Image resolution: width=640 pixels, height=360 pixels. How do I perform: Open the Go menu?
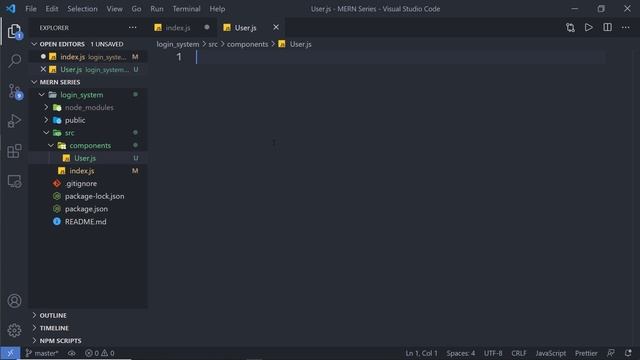tap(136, 9)
